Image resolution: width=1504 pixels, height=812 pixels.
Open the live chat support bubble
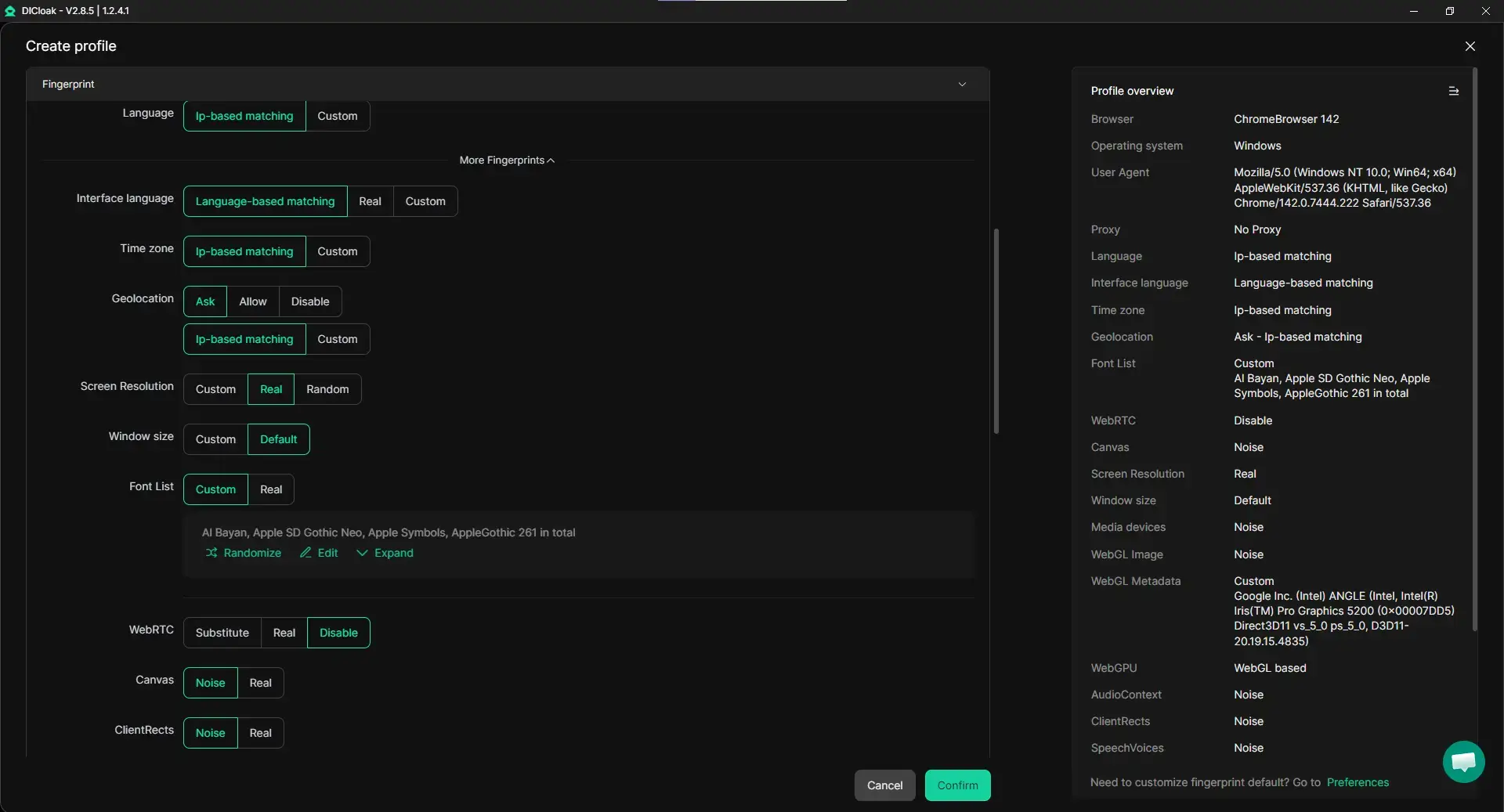pyautogui.click(x=1463, y=761)
